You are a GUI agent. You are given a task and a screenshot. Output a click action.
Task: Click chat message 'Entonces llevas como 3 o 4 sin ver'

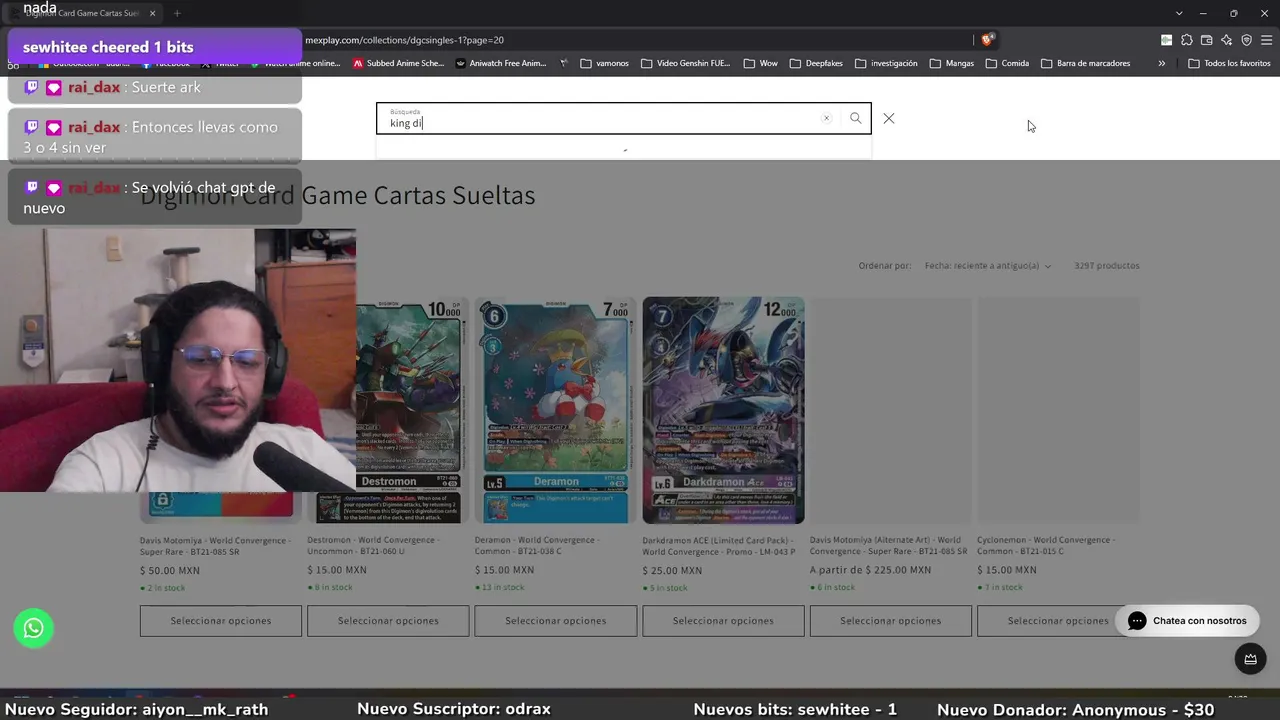[154, 137]
